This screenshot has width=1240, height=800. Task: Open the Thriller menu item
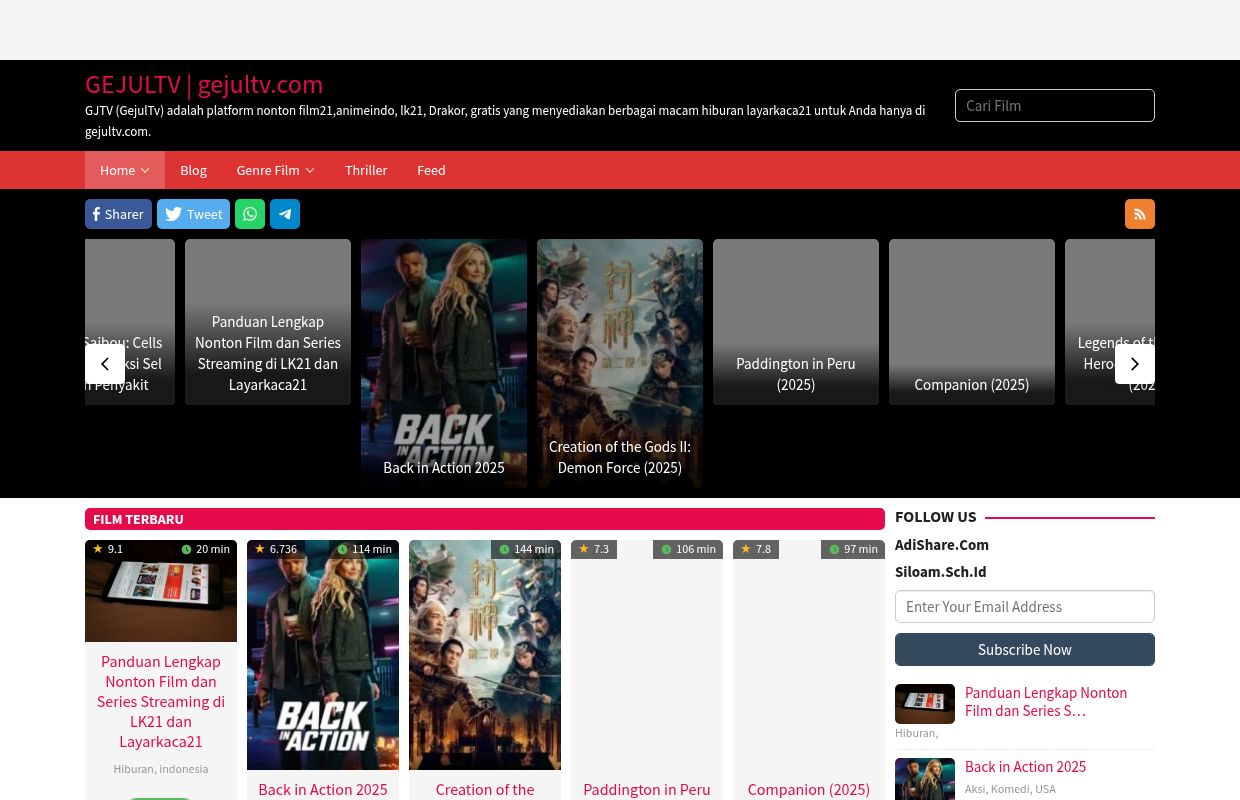(x=366, y=170)
